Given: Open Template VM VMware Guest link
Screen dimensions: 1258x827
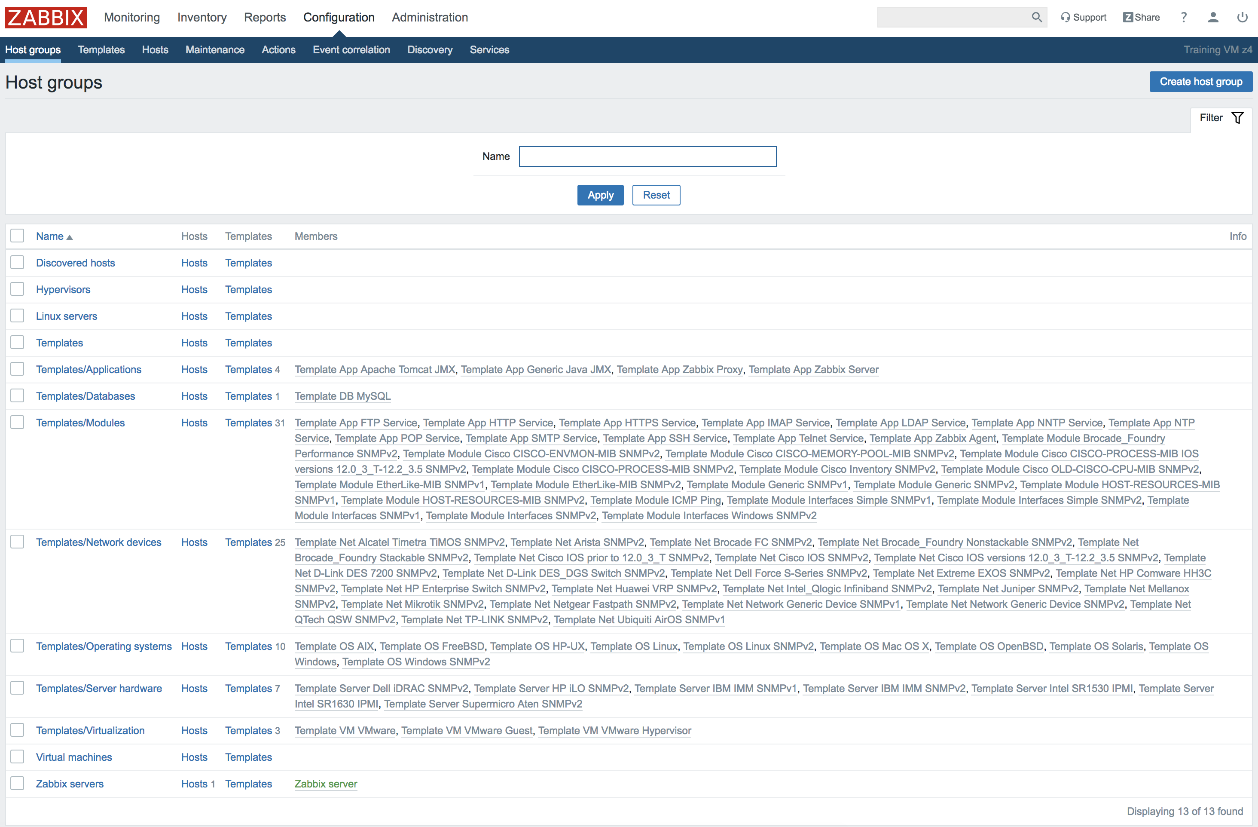Looking at the screenshot, I should pos(467,731).
